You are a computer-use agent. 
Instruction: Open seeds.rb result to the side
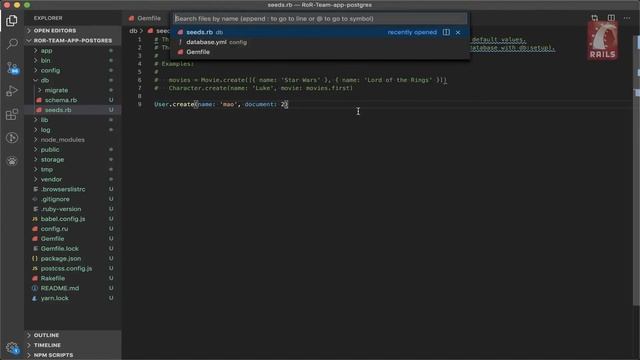pyautogui.click(x=446, y=32)
